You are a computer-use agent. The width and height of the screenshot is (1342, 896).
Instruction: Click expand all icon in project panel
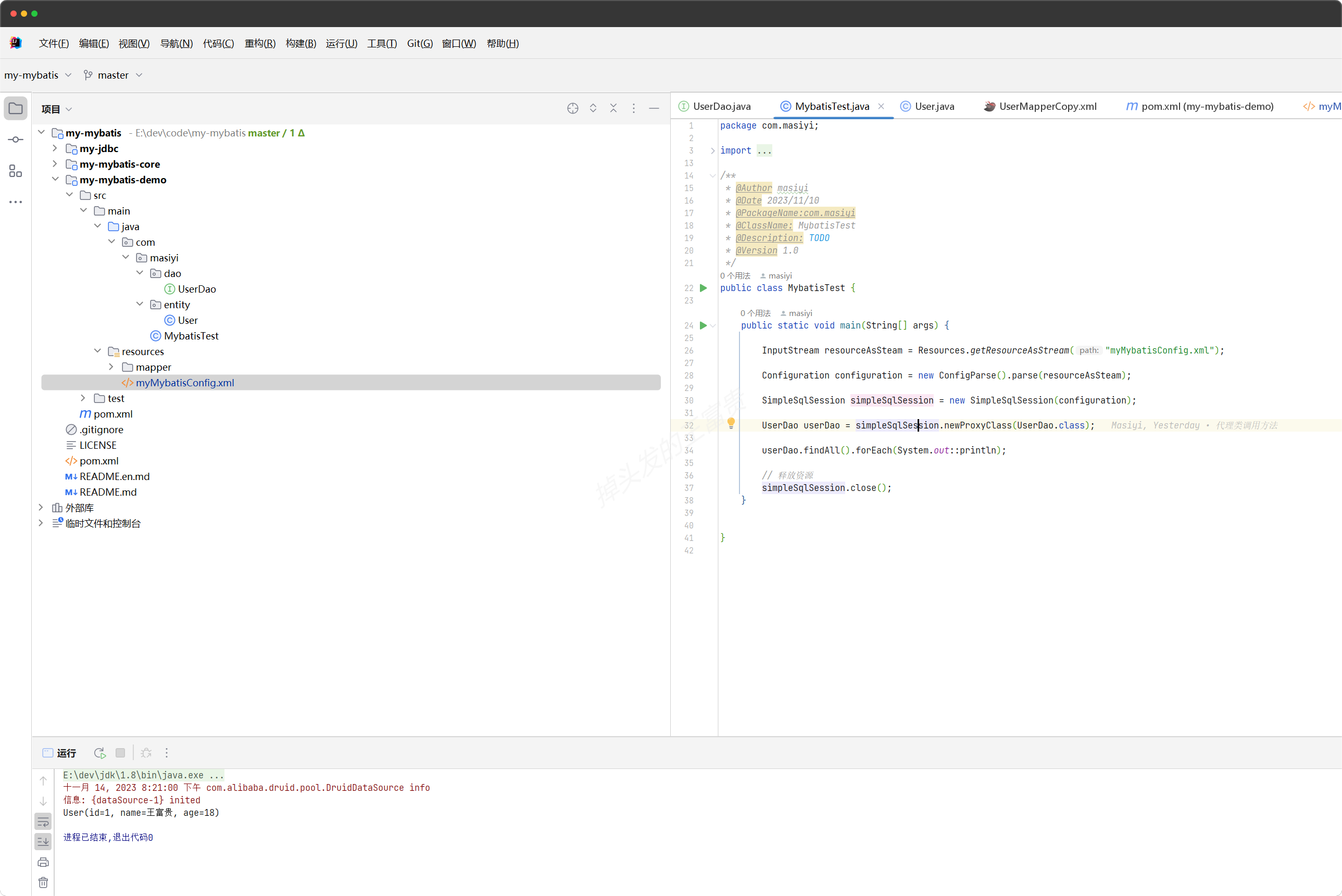pyautogui.click(x=593, y=109)
